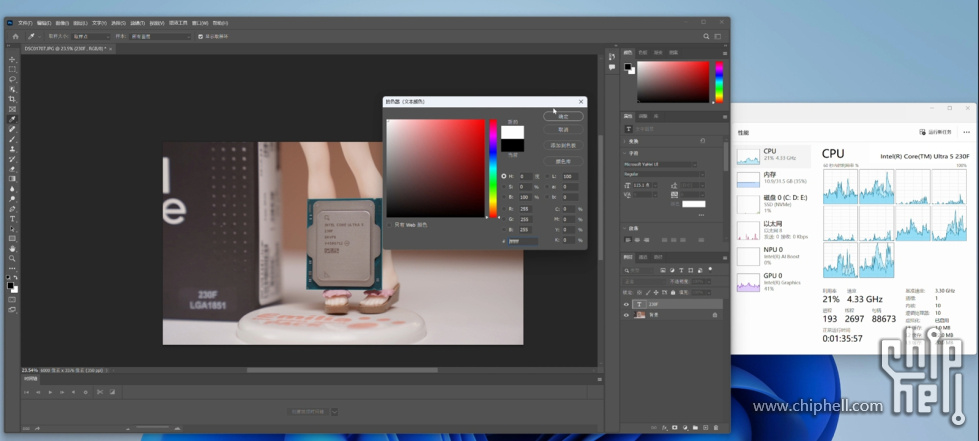Select the Rectangular Marquee tool
The height and width of the screenshot is (441, 979).
12,69
